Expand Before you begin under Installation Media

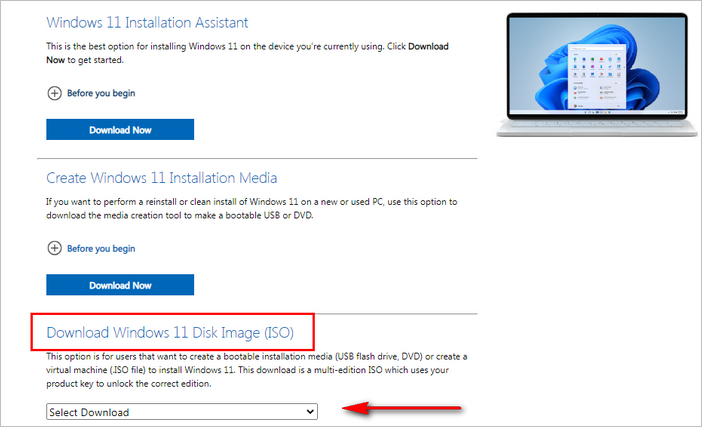(x=101, y=248)
